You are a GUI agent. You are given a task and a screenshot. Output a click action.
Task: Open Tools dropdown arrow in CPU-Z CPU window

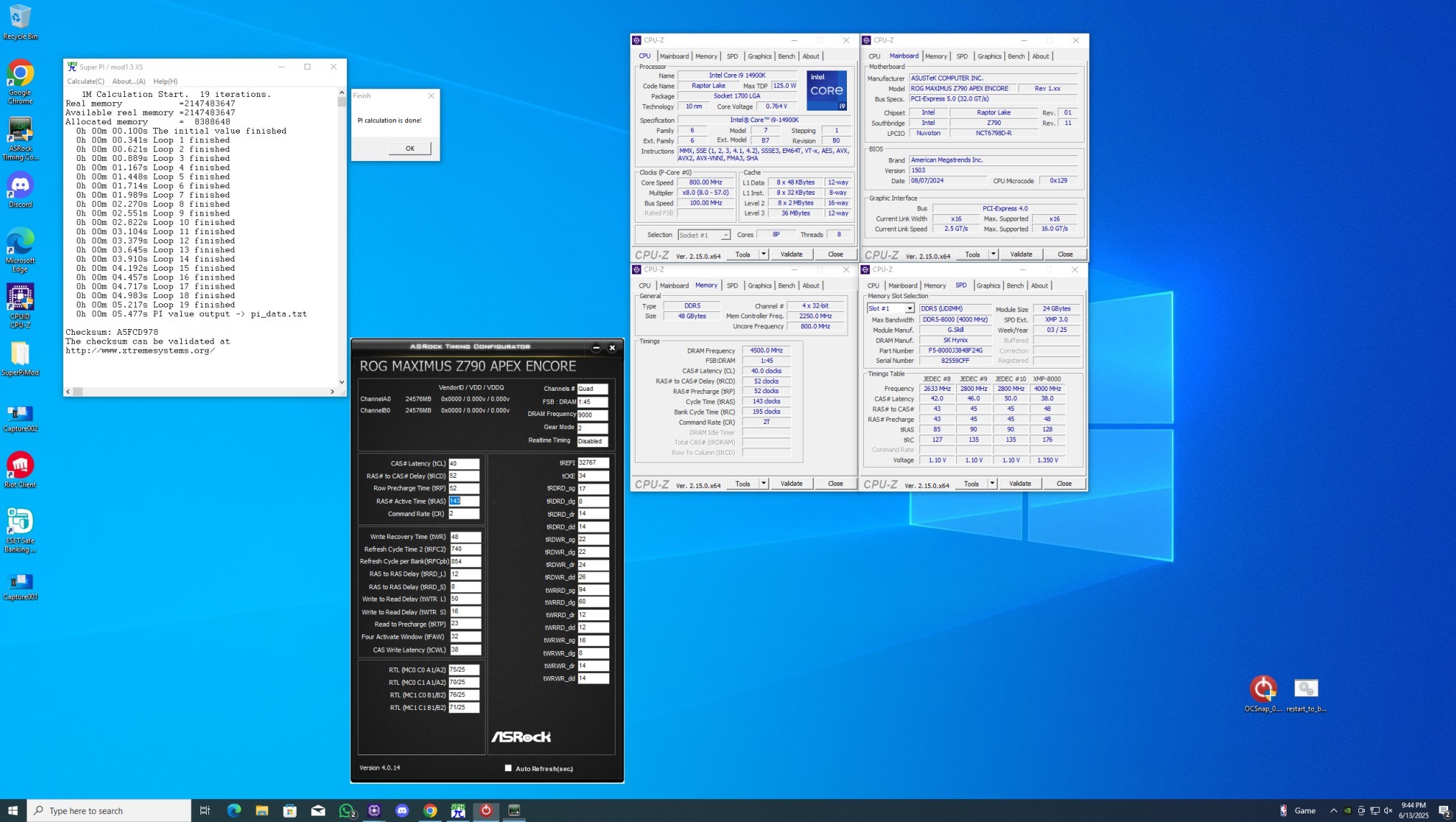coord(764,254)
